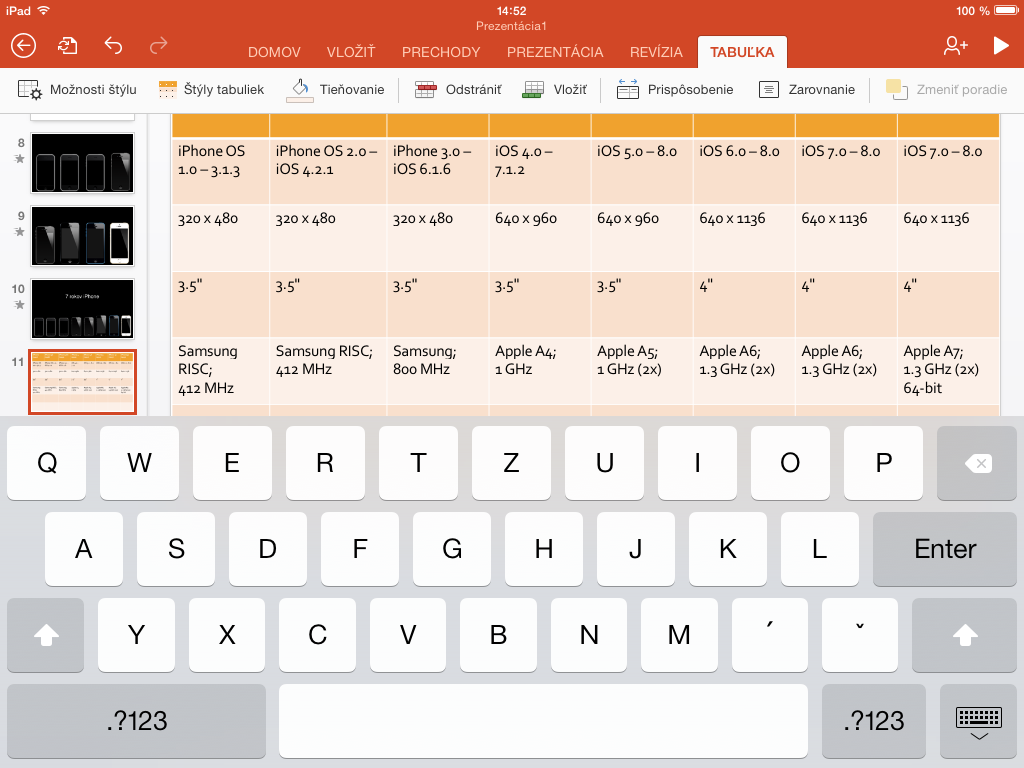Viewport: 1024px width, 768px height.
Task: Tap the L key
Action: (820, 549)
